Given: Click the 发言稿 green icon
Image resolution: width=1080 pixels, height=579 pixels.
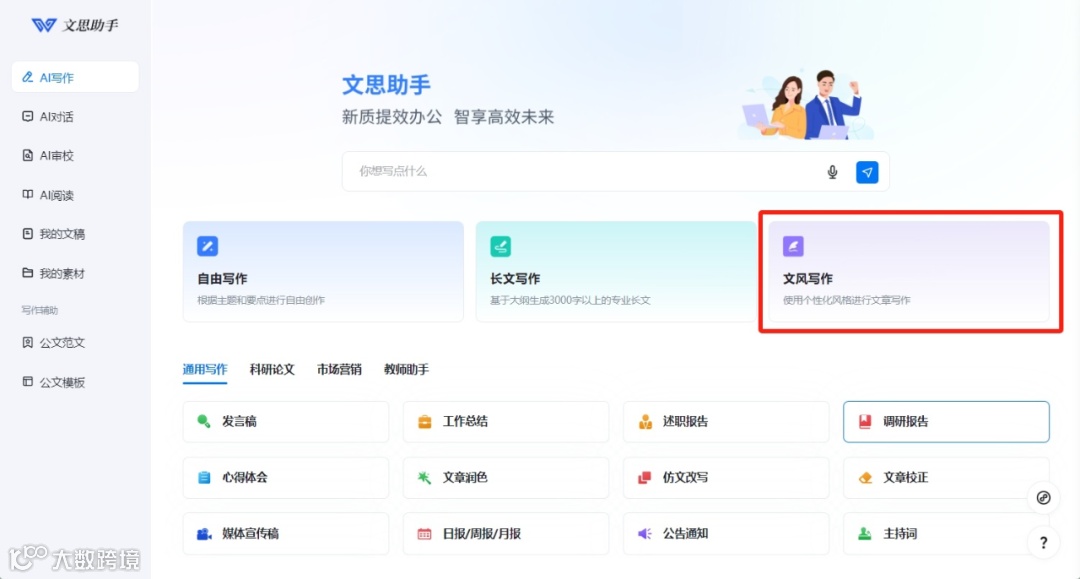Looking at the screenshot, I should 204,421.
